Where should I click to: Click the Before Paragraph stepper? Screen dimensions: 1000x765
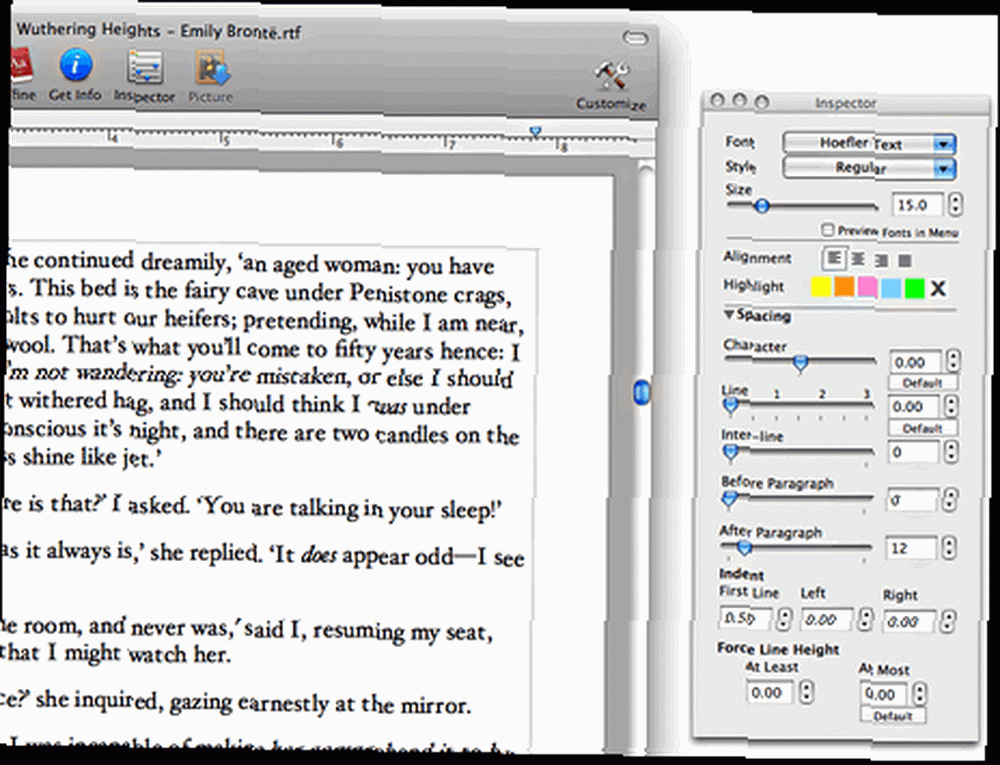point(950,500)
